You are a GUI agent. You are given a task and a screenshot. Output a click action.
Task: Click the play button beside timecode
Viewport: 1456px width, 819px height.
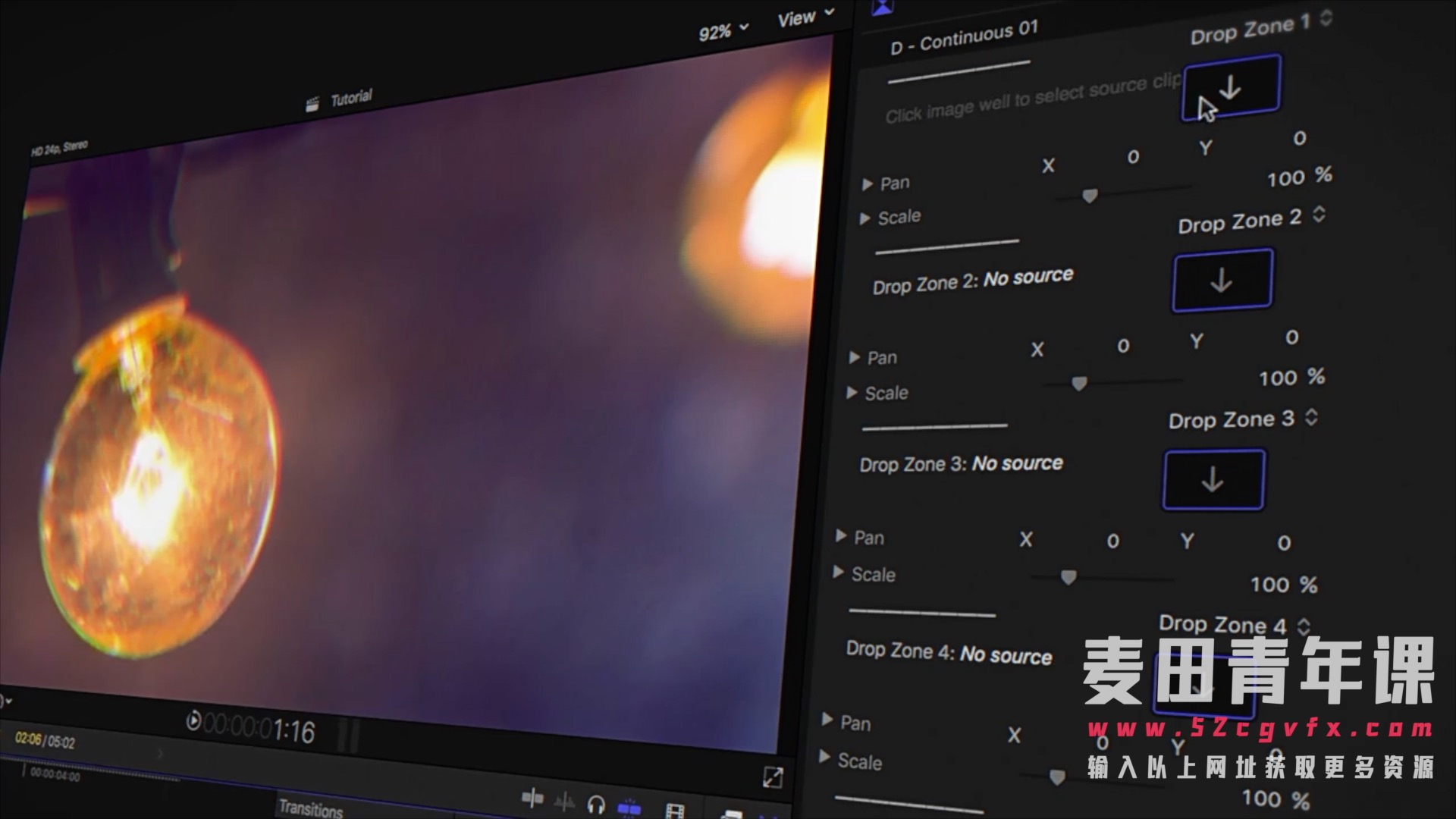click(x=193, y=720)
